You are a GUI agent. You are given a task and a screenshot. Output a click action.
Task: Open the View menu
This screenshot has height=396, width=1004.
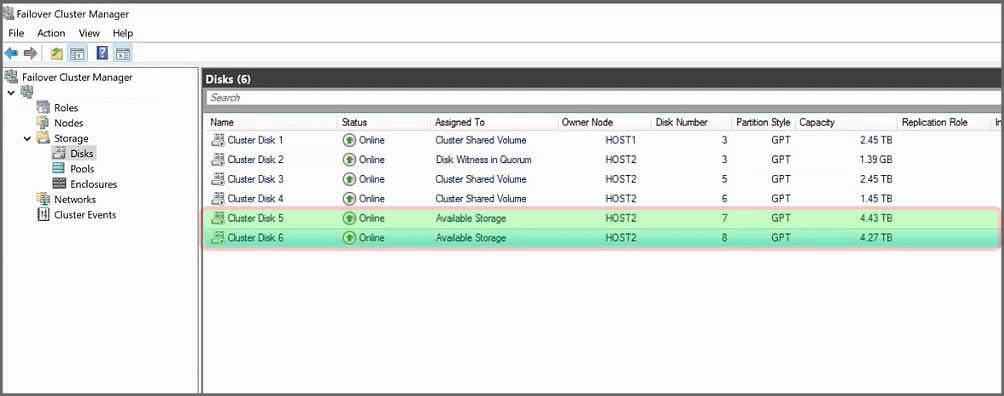89,33
